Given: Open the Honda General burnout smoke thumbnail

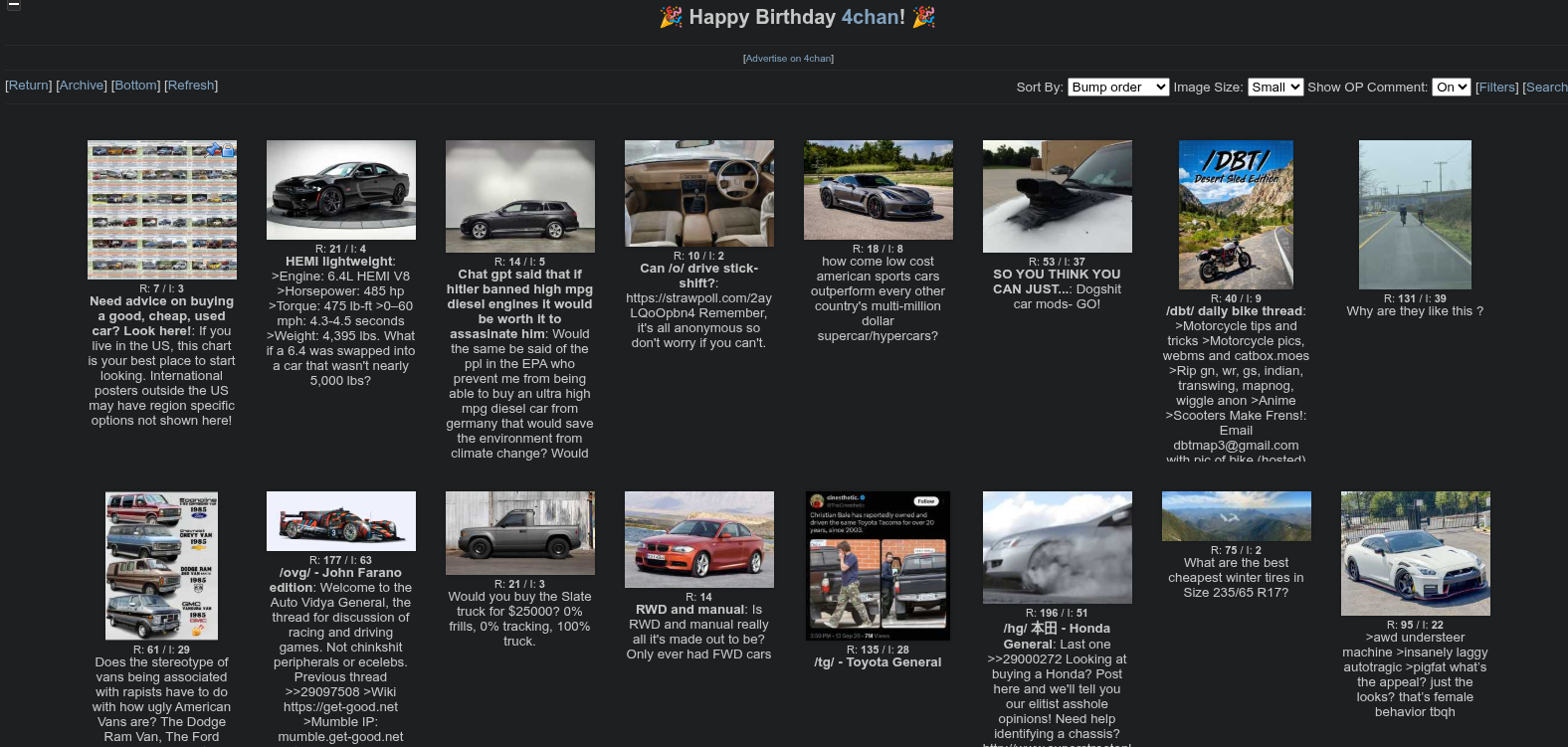Looking at the screenshot, I should pyautogui.click(x=1058, y=547).
